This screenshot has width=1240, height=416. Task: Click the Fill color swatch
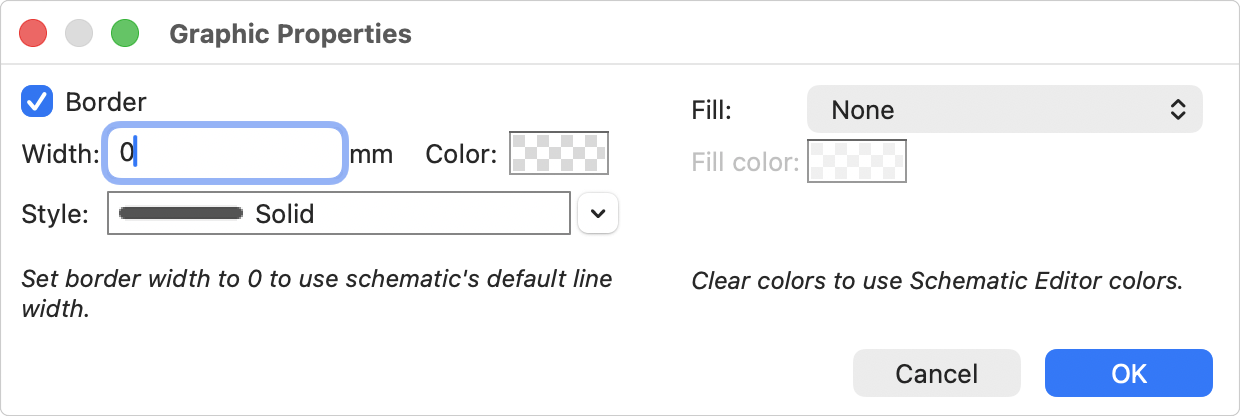point(856,161)
